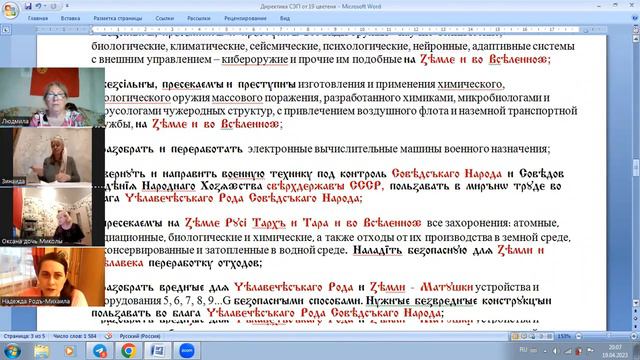This screenshot has width=640, height=360.
Task: Show hidden tray icons arrow
Action: pyautogui.click(x=544, y=351)
